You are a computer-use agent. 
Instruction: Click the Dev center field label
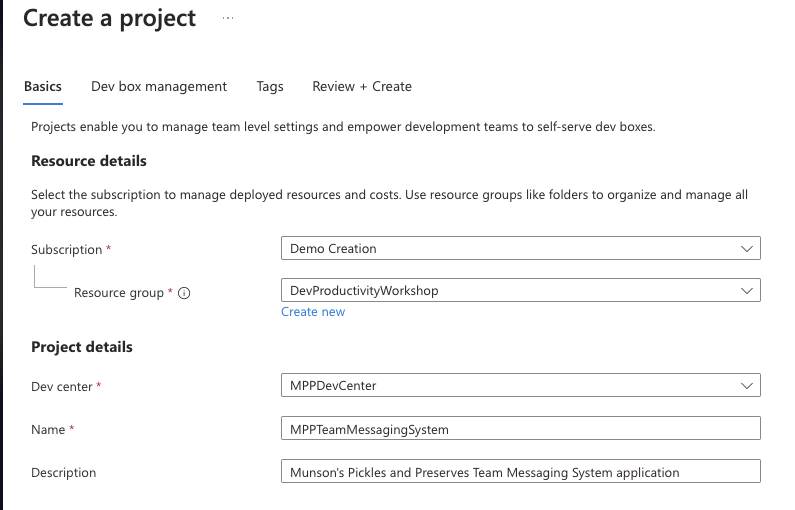point(61,386)
